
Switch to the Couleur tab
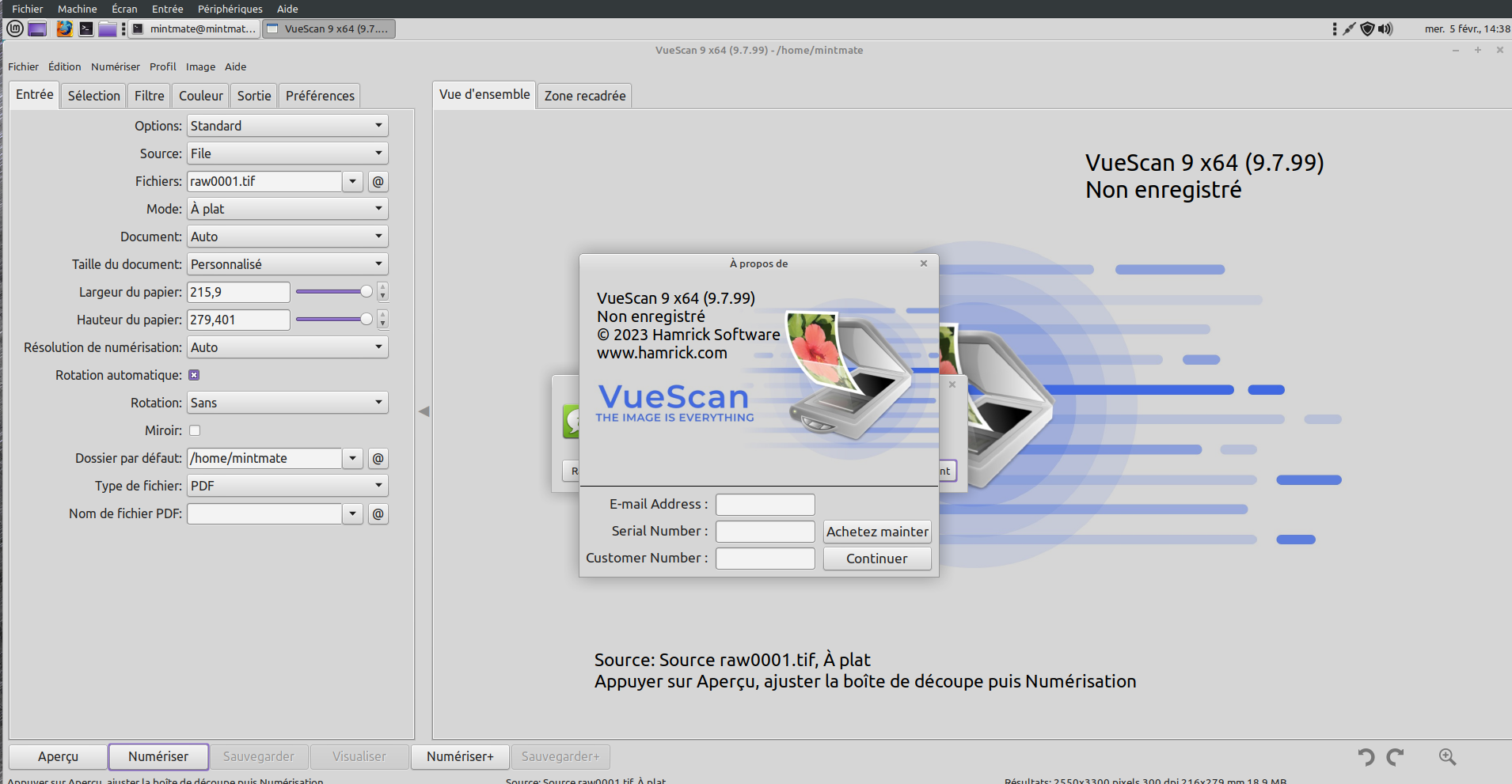tap(201, 96)
